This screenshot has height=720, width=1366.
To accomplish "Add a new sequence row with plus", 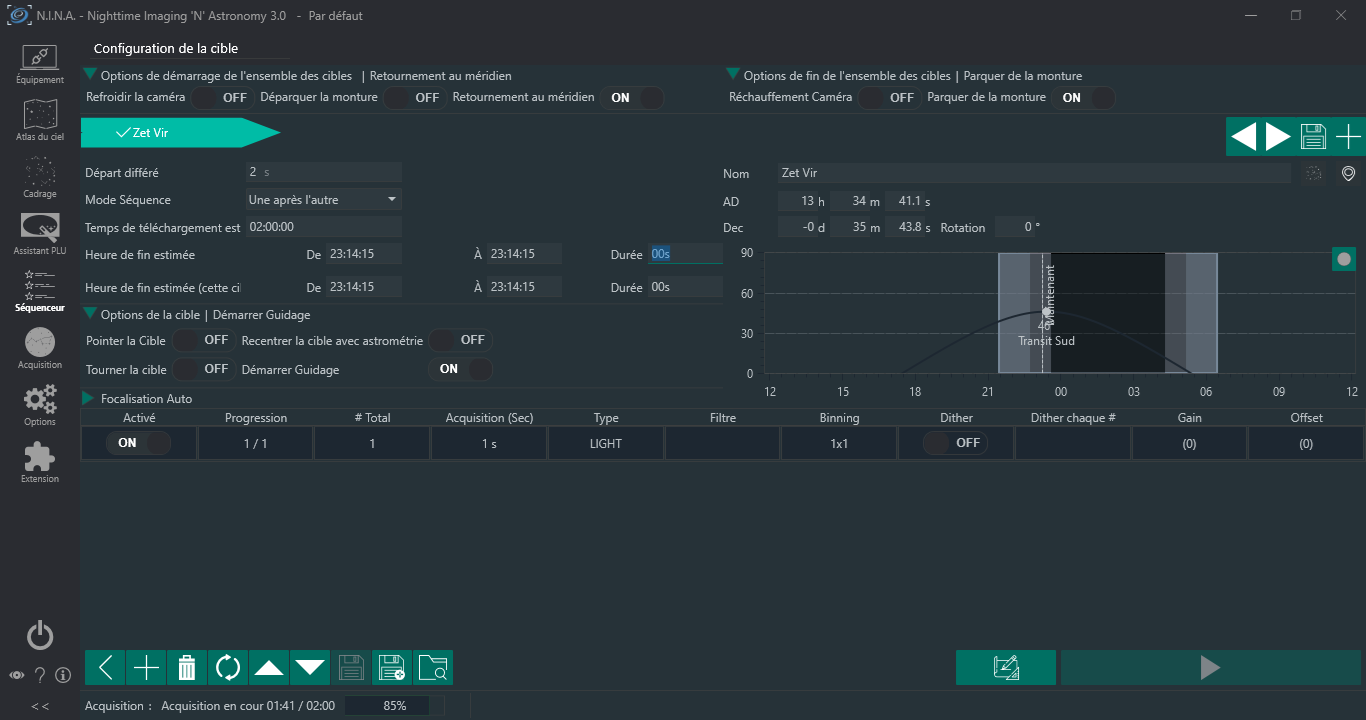I will (146, 667).
